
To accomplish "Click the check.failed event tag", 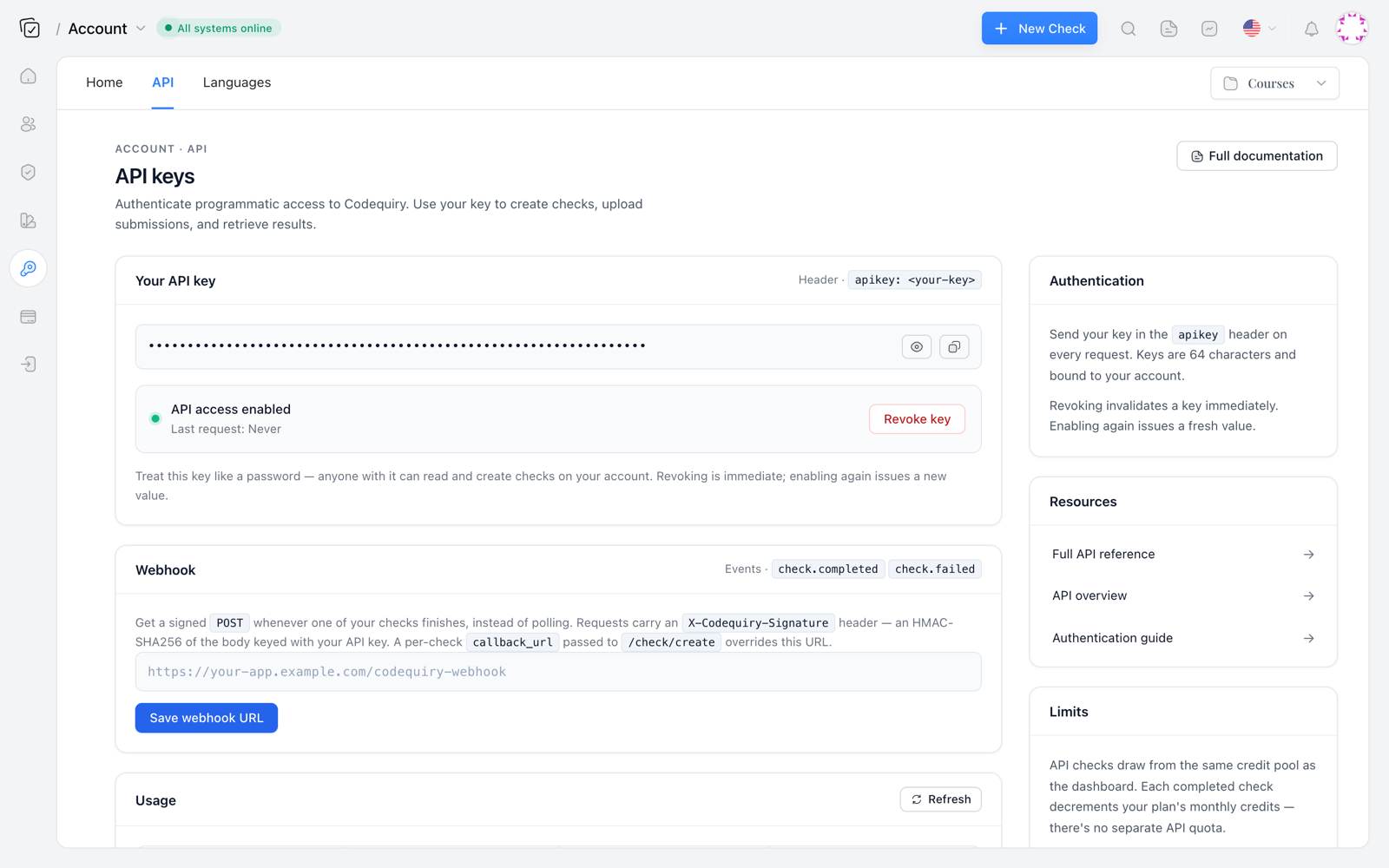I will [935, 569].
